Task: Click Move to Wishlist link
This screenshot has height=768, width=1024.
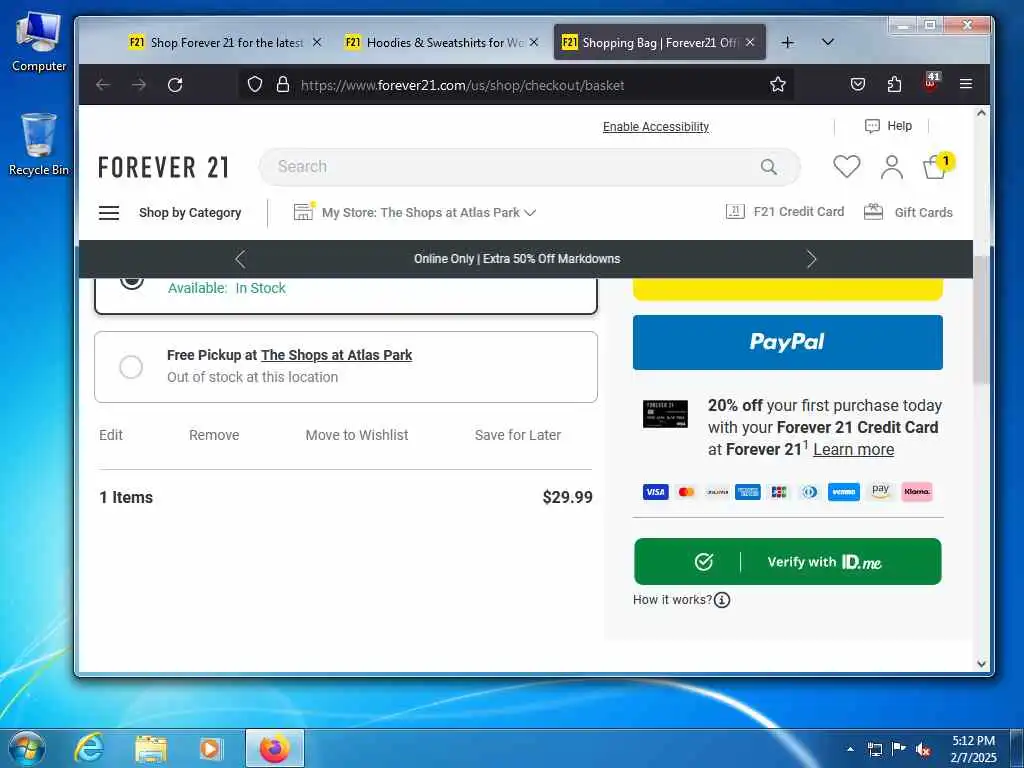Action: tap(357, 435)
